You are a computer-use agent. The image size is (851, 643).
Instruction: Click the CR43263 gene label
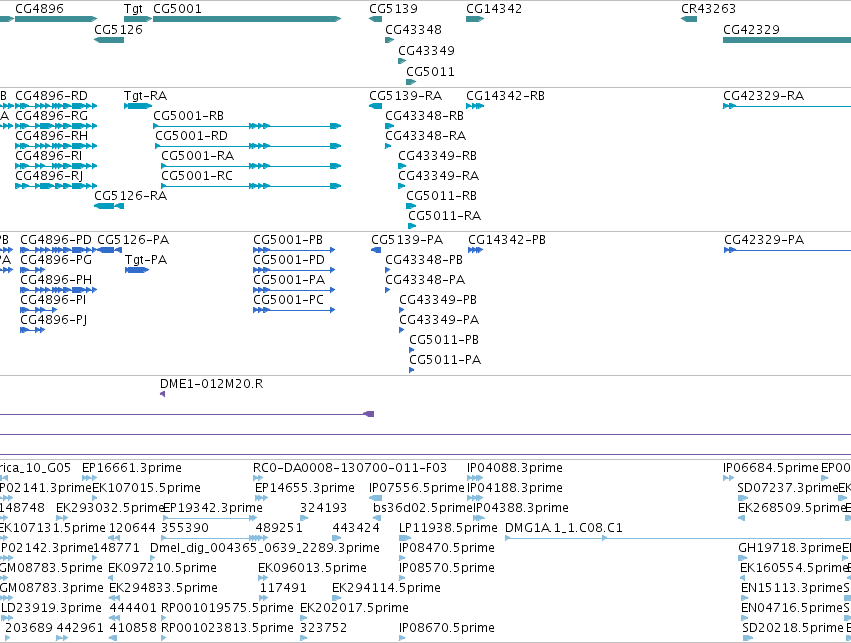(708, 9)
